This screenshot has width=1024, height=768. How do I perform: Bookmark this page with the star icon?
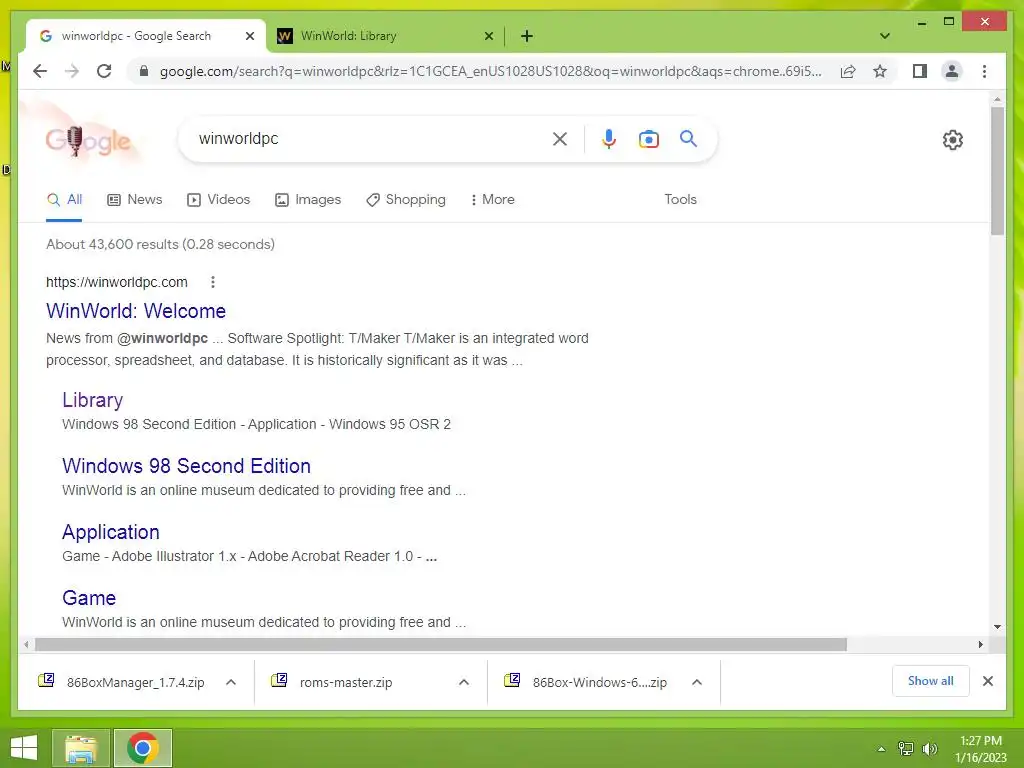880,71
